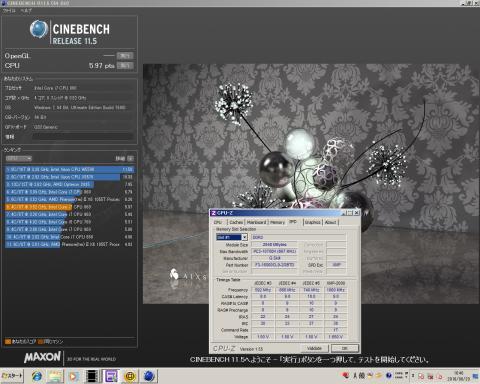Click the MAXON logo at bottom left
The width and height of the screenshot is (480, 384).
point(42,357)
